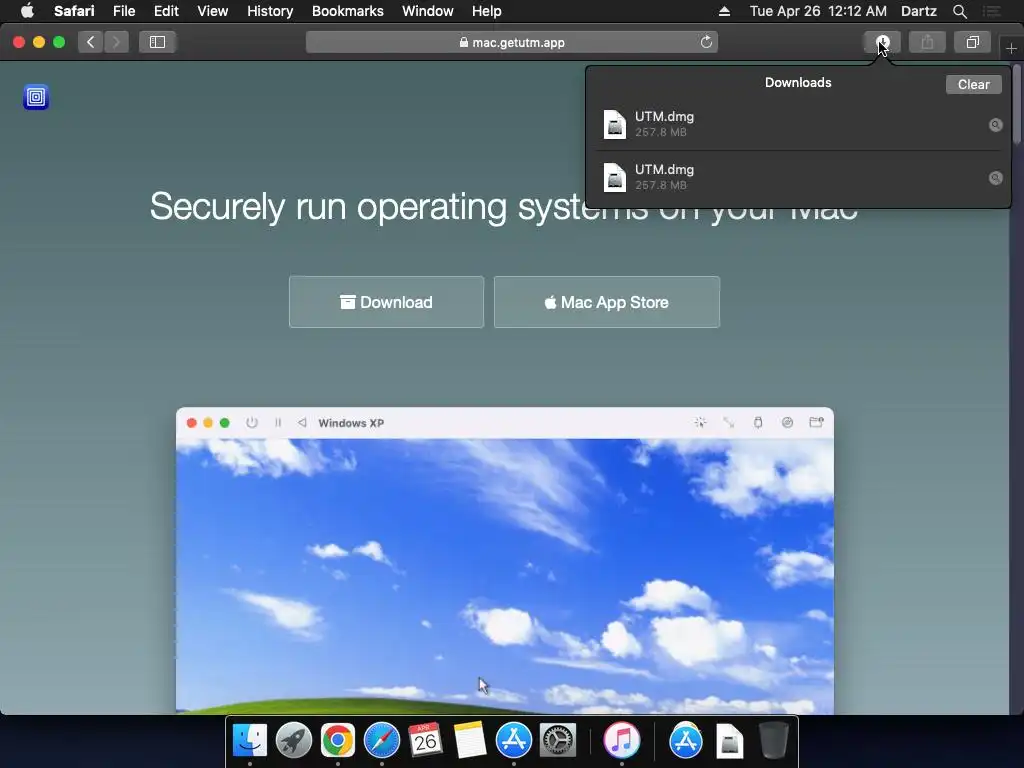Click the Windows XP screenshot image
The image size is (1024, 768).
pos(505,560)
